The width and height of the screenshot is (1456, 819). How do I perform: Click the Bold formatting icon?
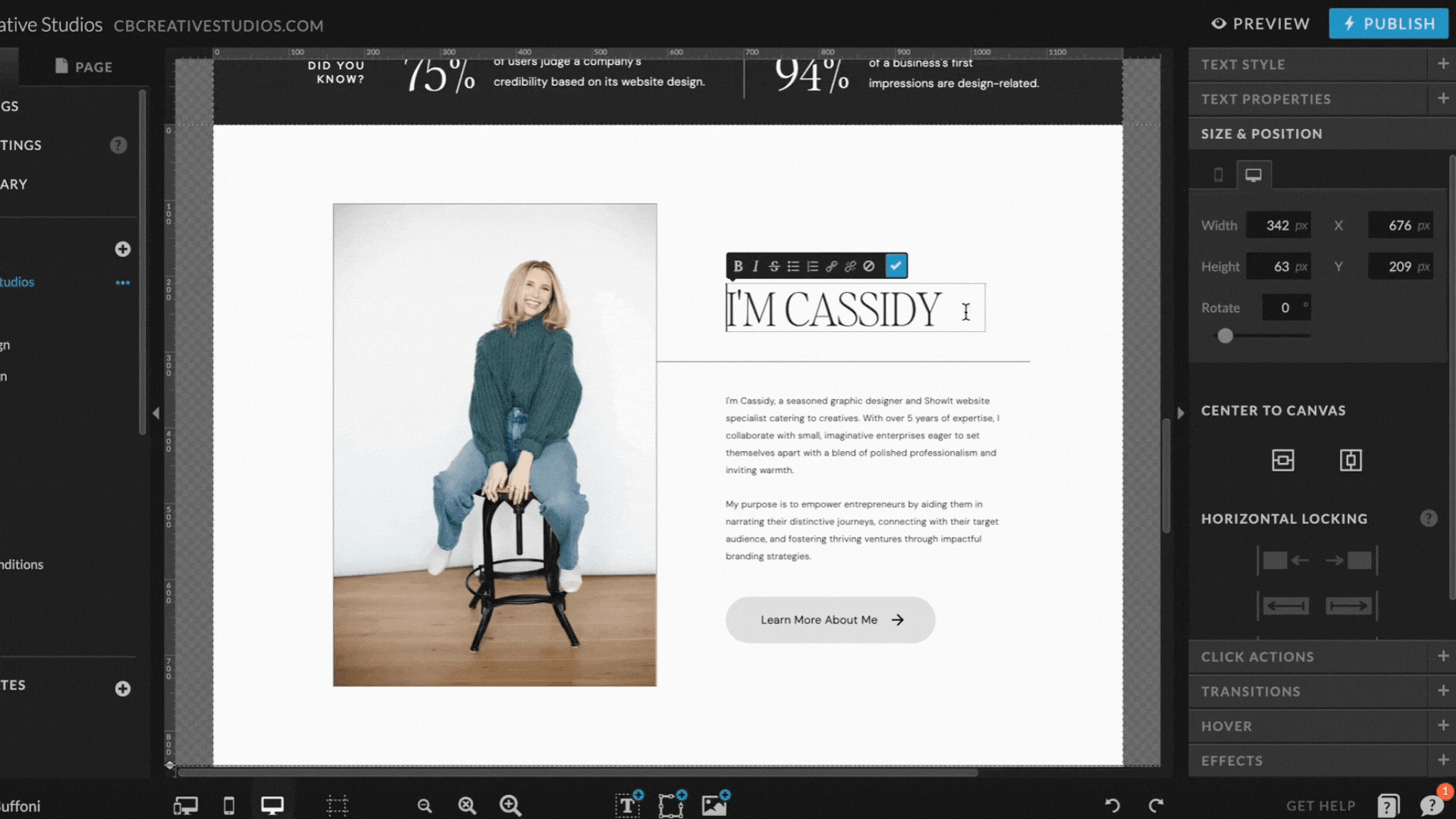pos(739,265)
